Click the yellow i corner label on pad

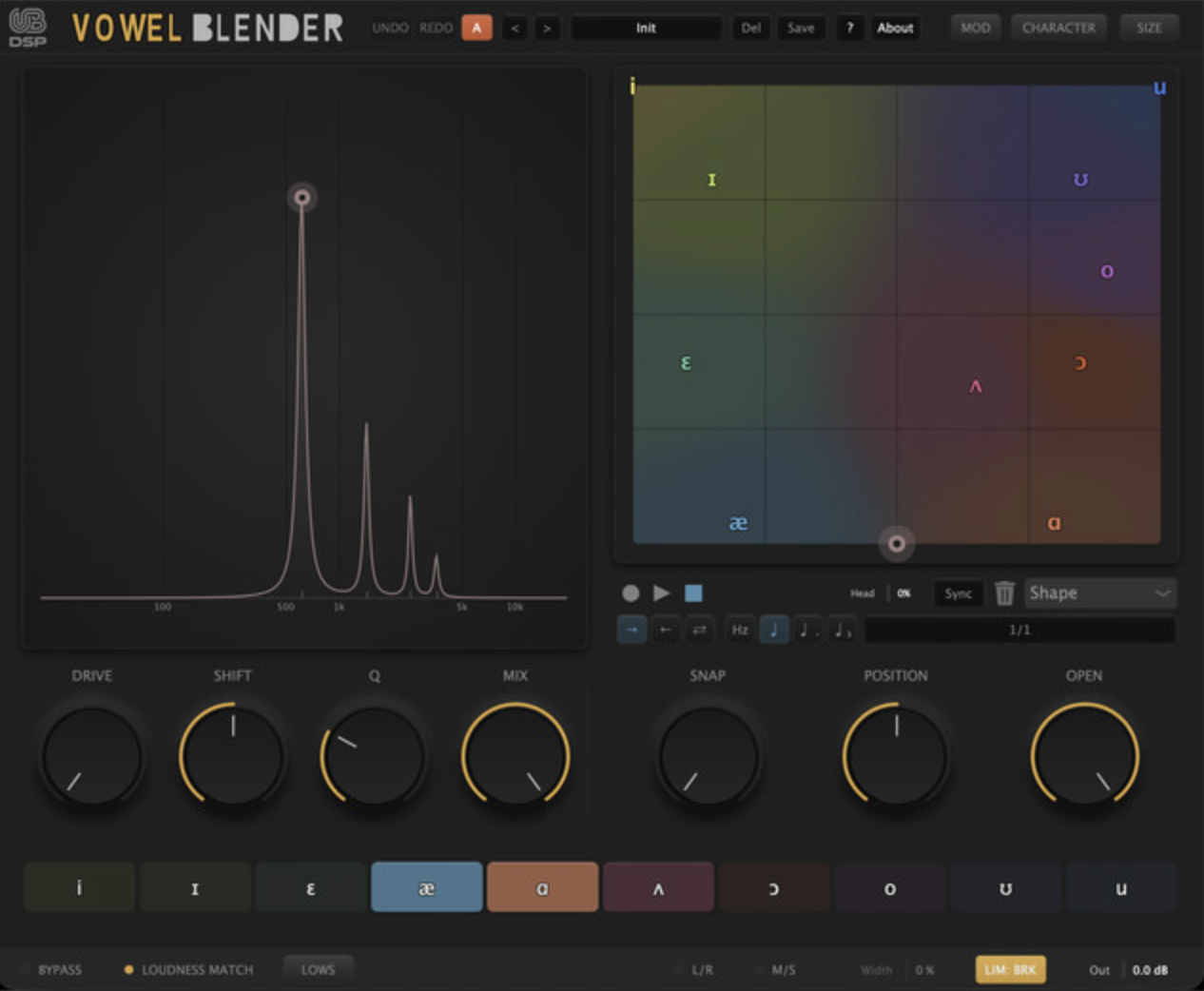(632, 87)
